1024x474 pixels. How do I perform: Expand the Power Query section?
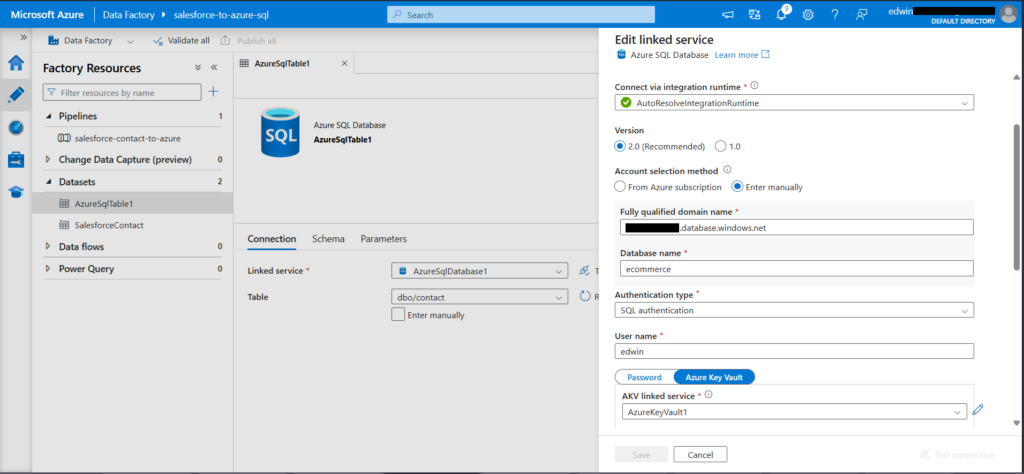pyautogui.click(x=47, y=268)
